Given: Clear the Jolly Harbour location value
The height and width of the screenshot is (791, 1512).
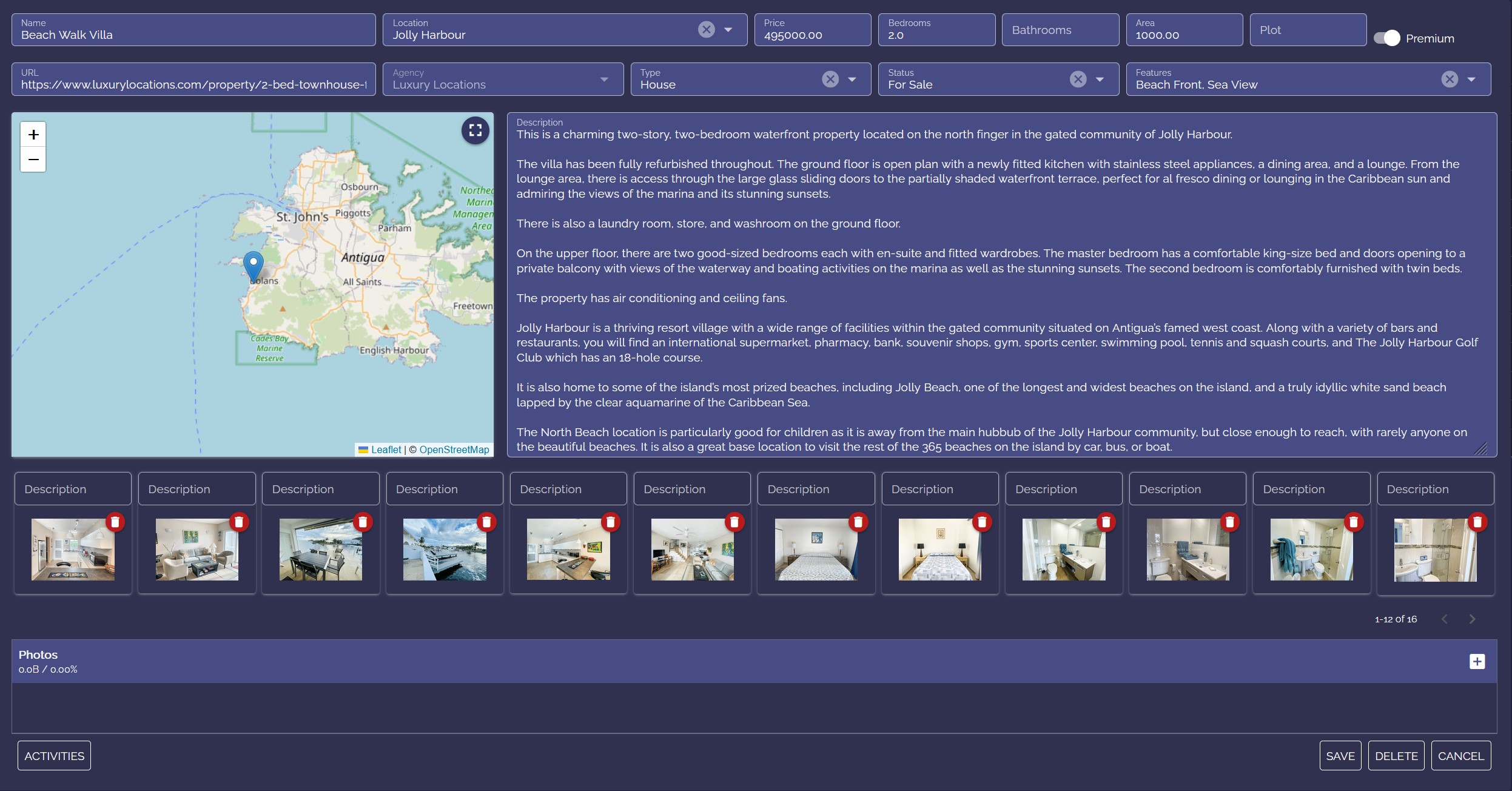Looking at the screenshot, I should [x=706, y=30].
